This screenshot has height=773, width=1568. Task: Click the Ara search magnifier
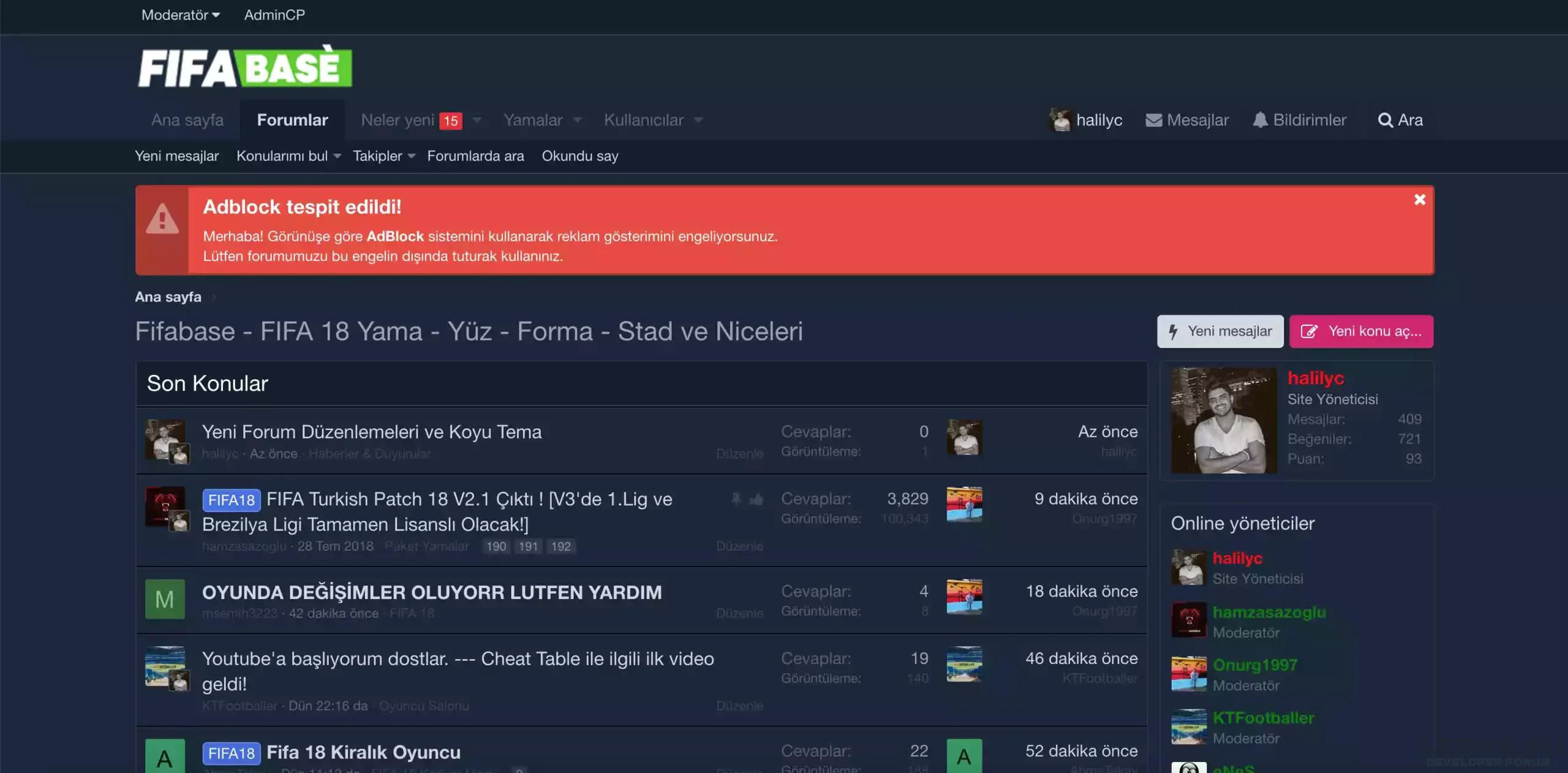pos(1385,120)
